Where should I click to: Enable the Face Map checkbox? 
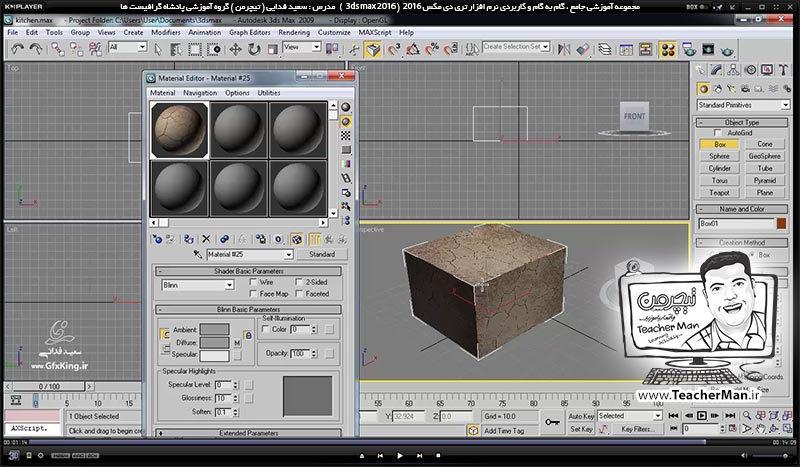(x=253, y=293)
